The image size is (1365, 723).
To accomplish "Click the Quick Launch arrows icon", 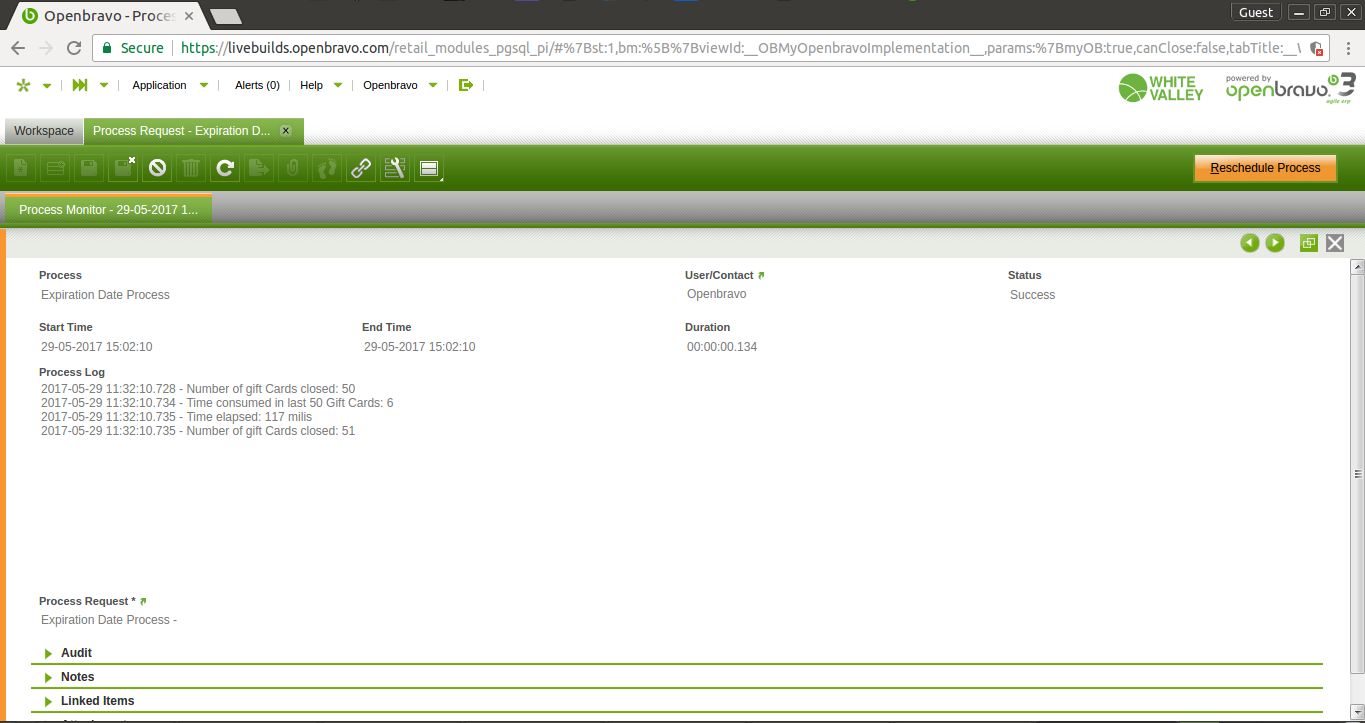I will pyautogui.click(x=80, y=85).
